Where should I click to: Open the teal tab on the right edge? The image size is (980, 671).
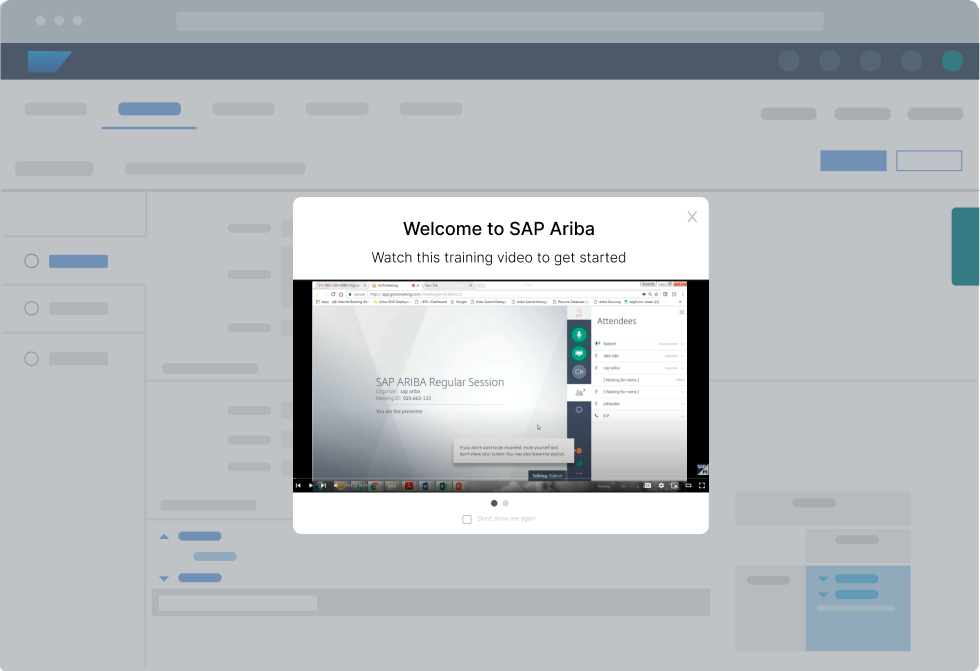966,246
